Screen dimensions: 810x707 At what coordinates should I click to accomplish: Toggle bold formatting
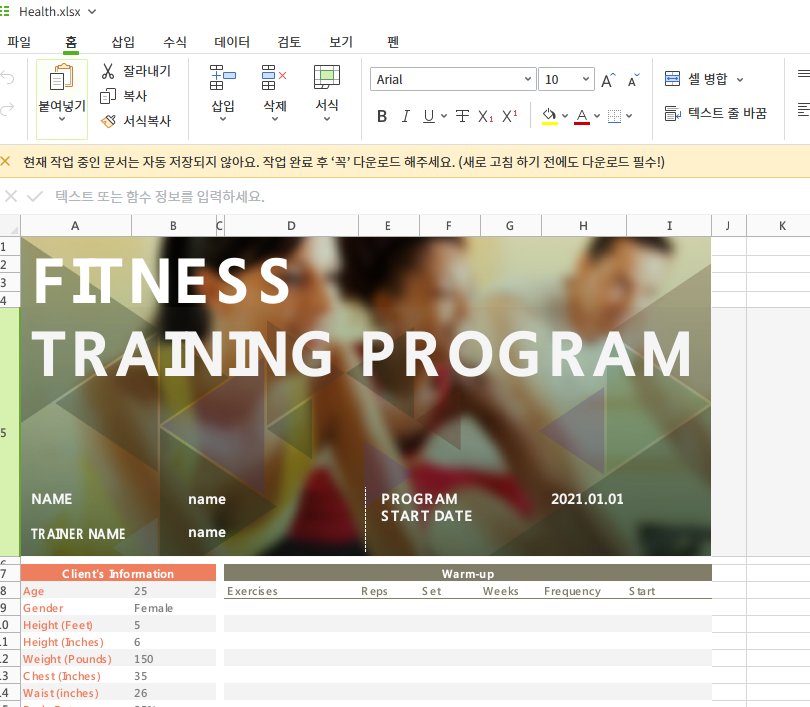click(x=381, y=116)
